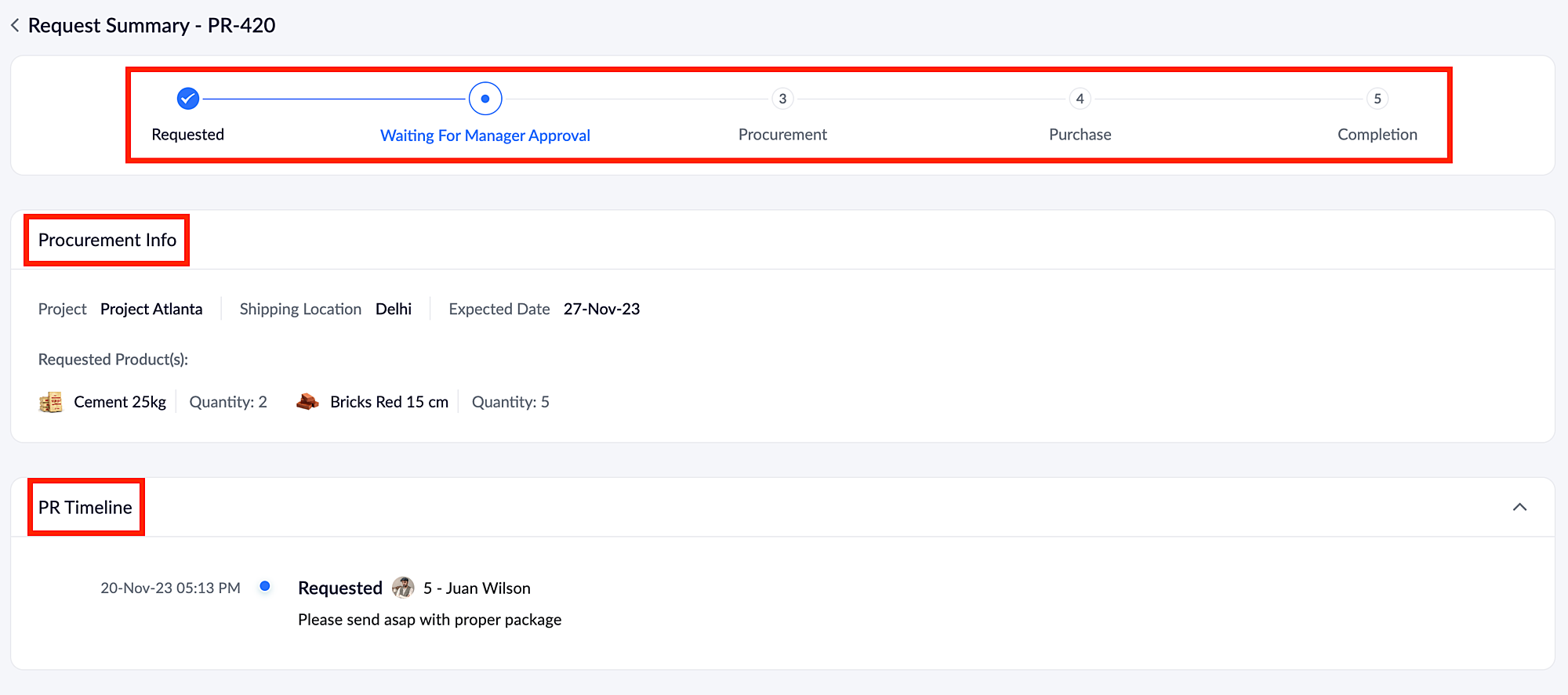Click the blue timeline dot marker
The width and height of the screenshot is (1568, 695).
(265, 586)
